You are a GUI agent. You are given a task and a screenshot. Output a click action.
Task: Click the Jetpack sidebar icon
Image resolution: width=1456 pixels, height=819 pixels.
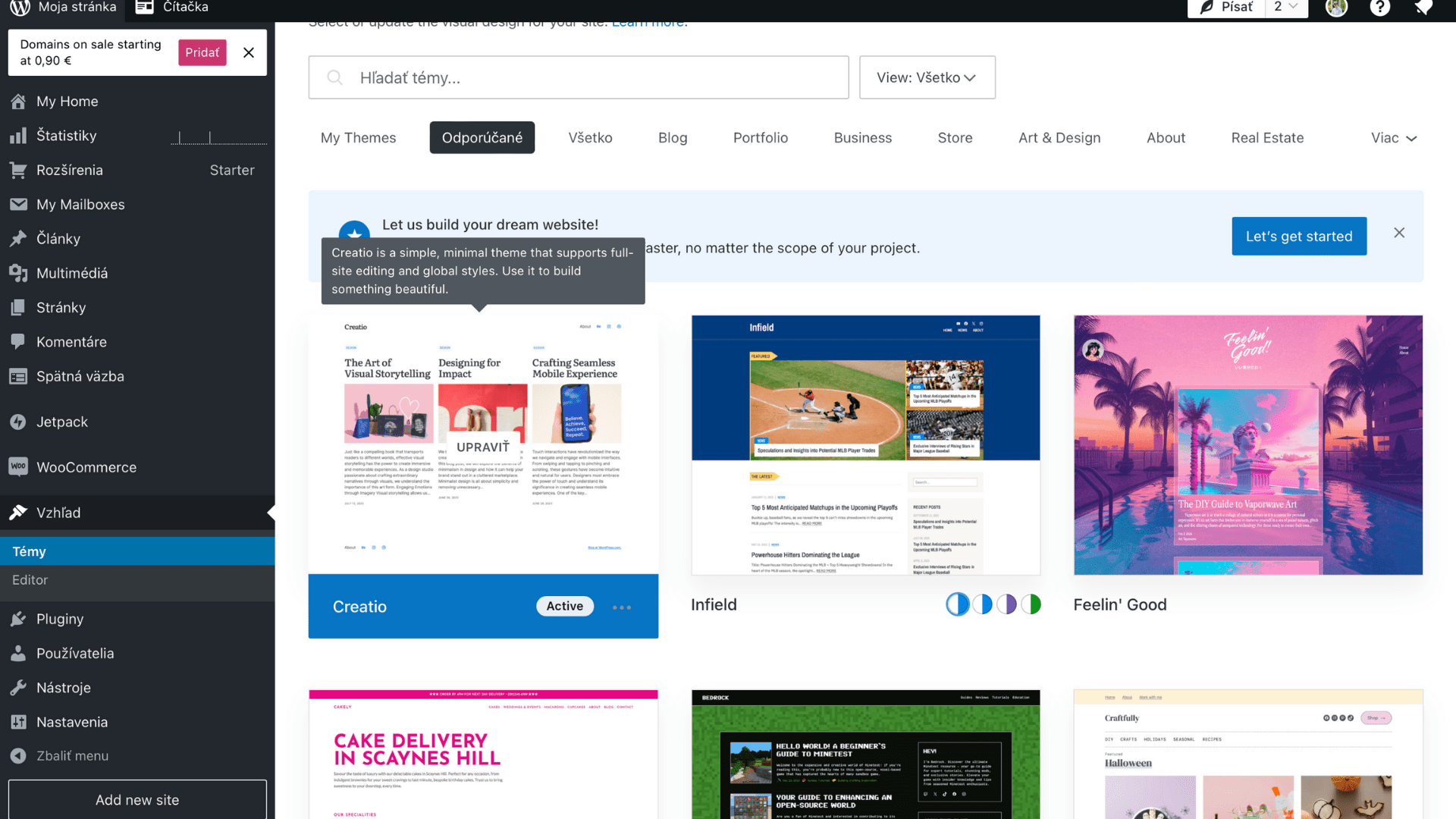20,421
